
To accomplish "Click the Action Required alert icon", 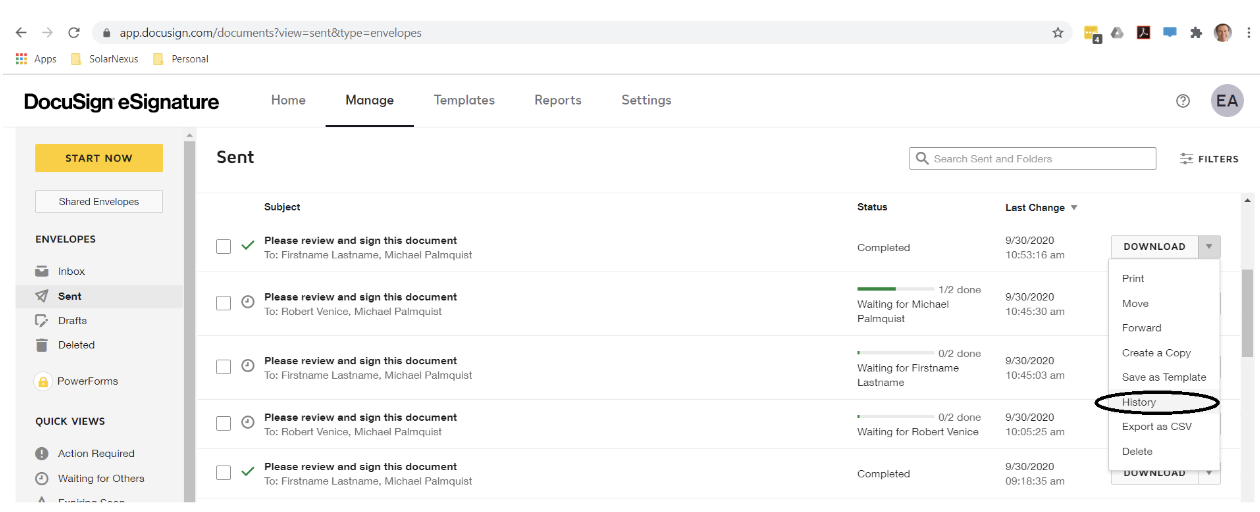I will click(x=42, y=454).
